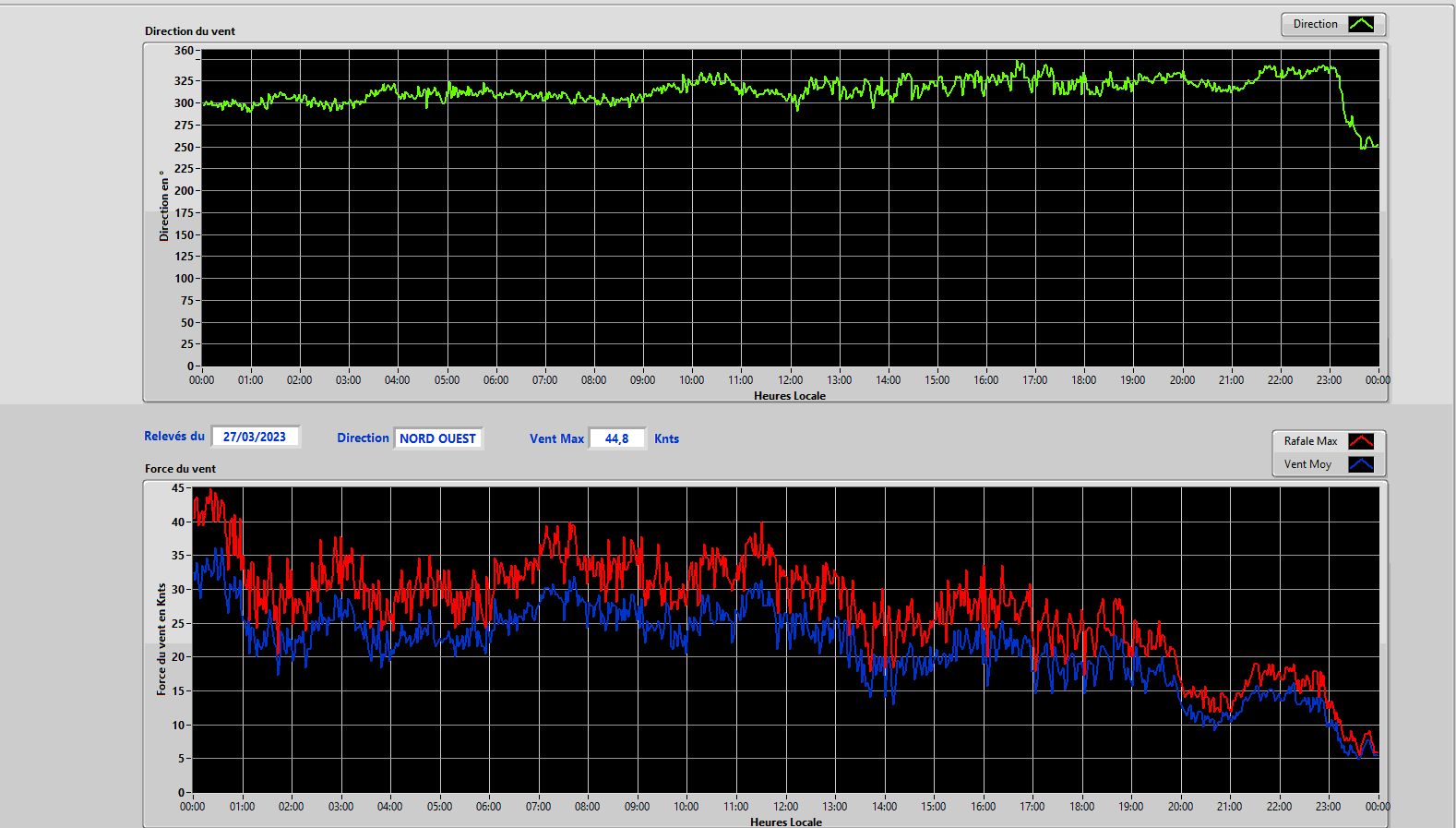The width and height of the screenshot is (1456, 828).
Task: Click 23:00 label on direction chart axis
Action: click(x=1329, y=380)
